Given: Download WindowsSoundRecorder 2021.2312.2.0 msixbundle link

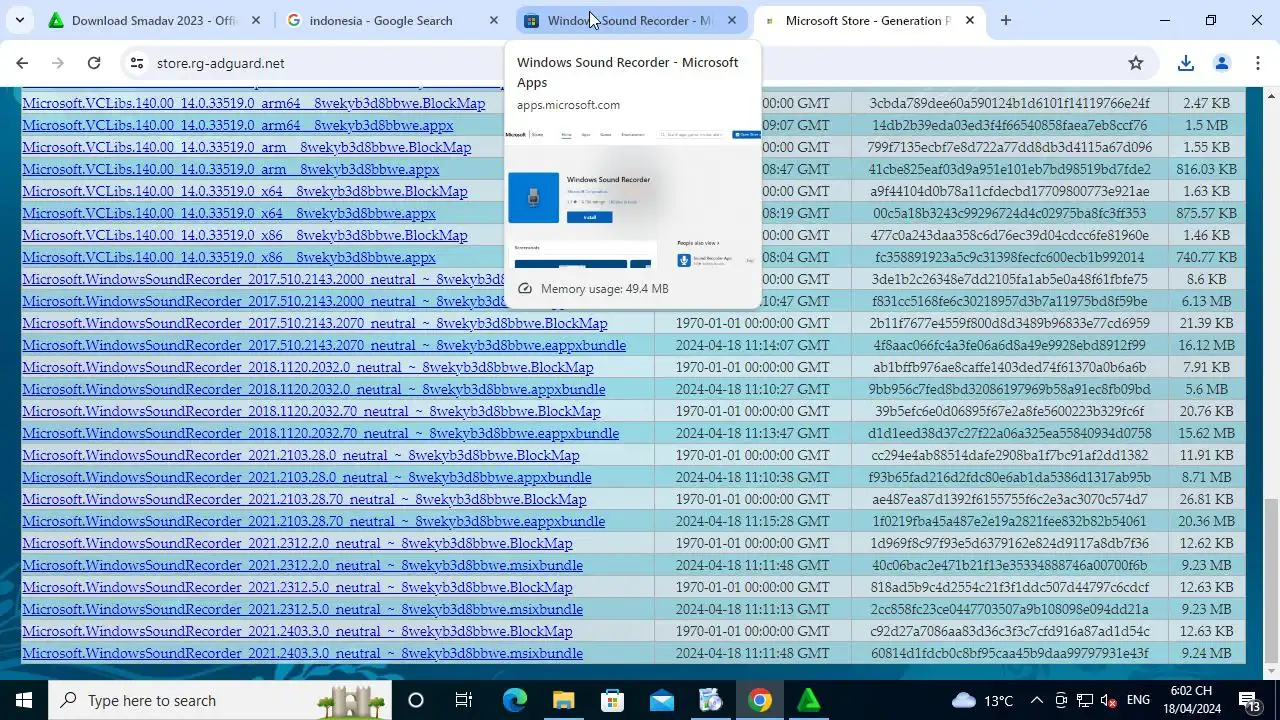Looking at the screenshot, I should (x=302, y=565).
